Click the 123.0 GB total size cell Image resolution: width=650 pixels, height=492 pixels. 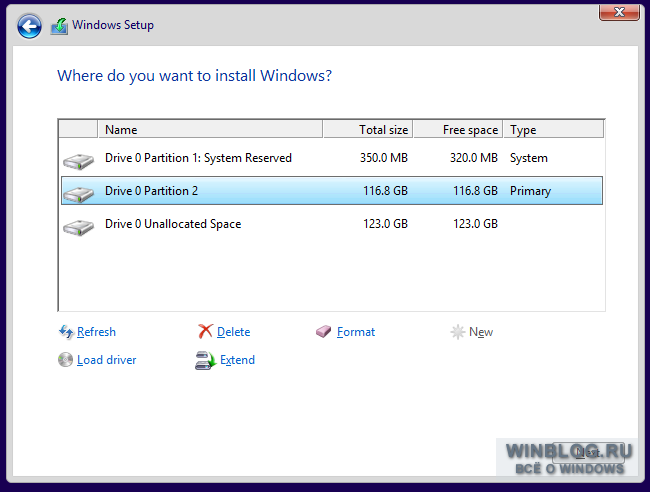pyautogui.click(x=386, y=224)
